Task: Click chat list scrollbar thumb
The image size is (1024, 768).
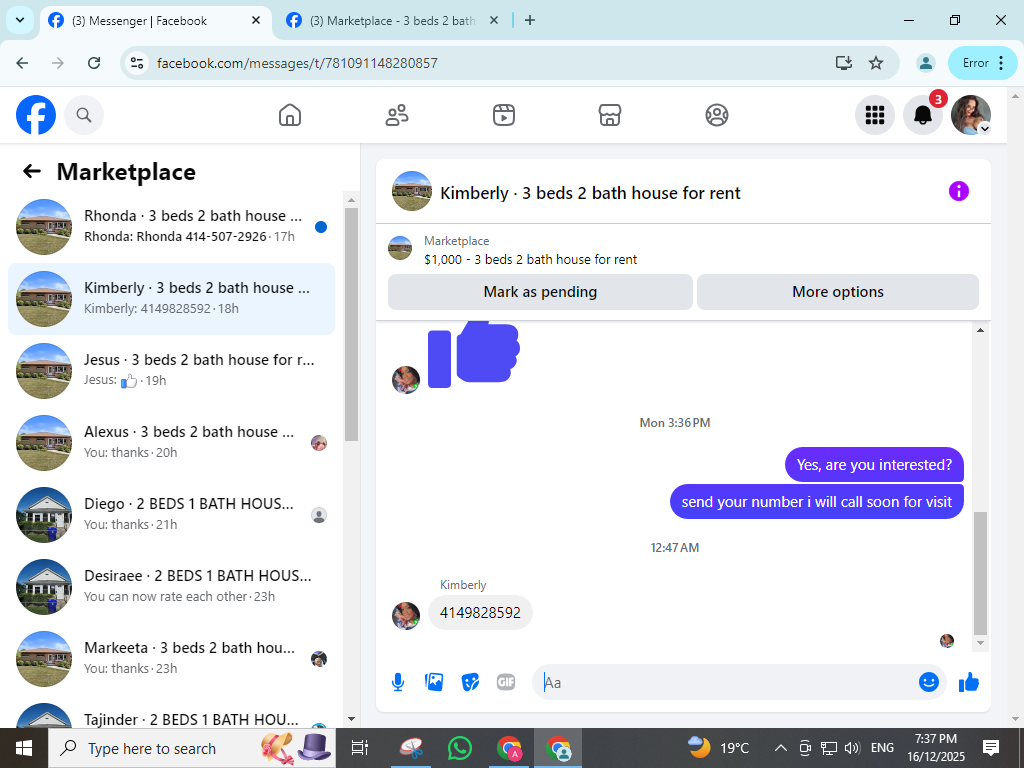Action: coord(351,324)
